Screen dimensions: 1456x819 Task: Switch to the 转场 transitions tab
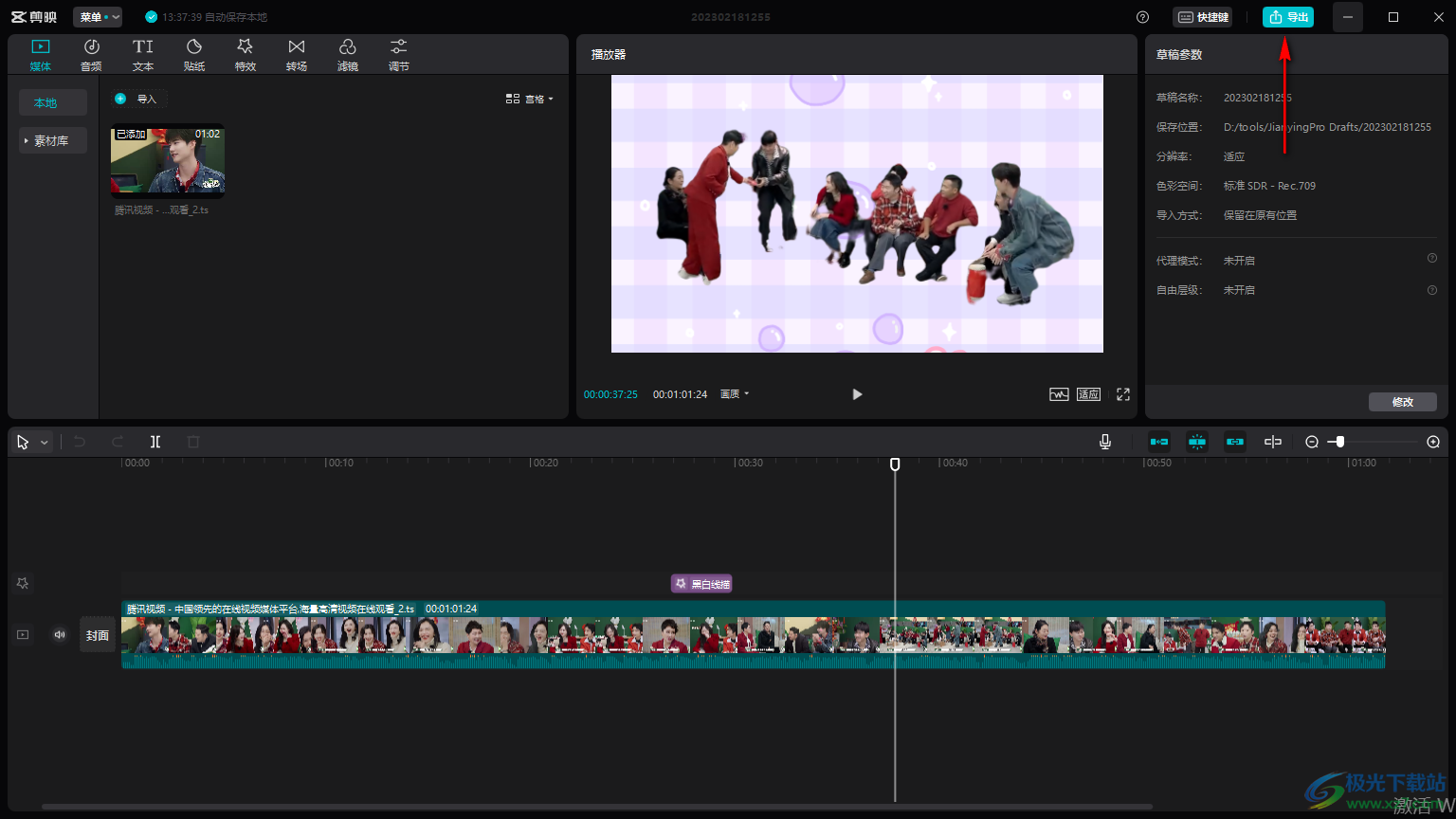(x=297, y=55)
